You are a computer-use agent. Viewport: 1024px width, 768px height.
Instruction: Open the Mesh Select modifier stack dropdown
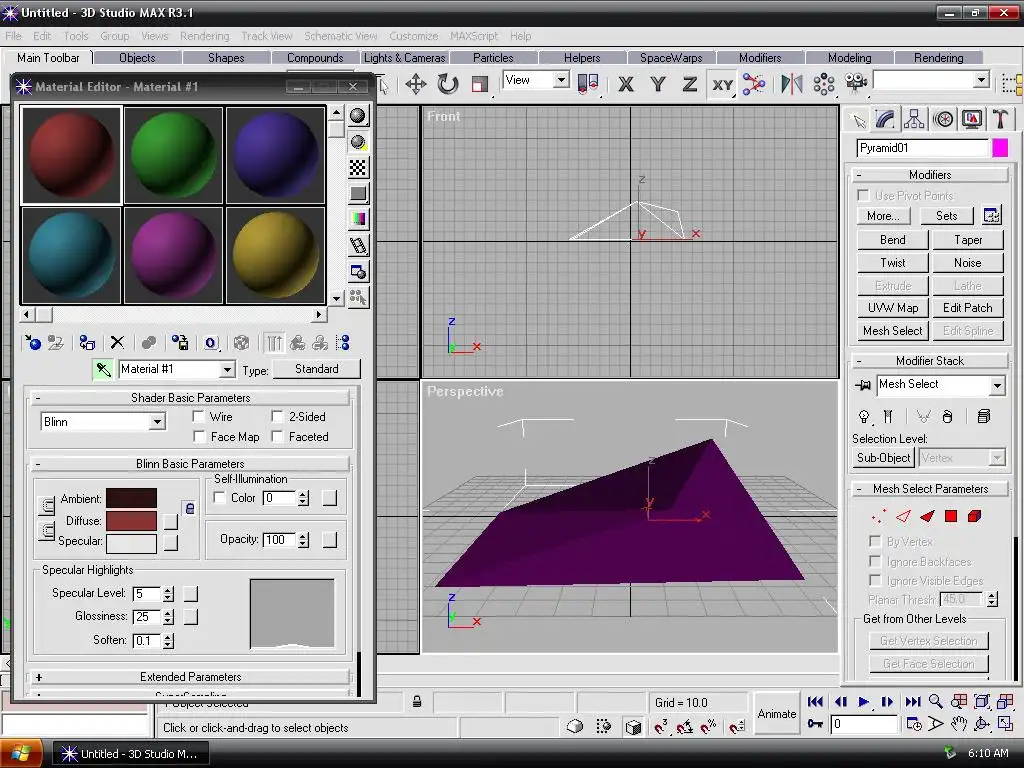[x=997, y=385]
